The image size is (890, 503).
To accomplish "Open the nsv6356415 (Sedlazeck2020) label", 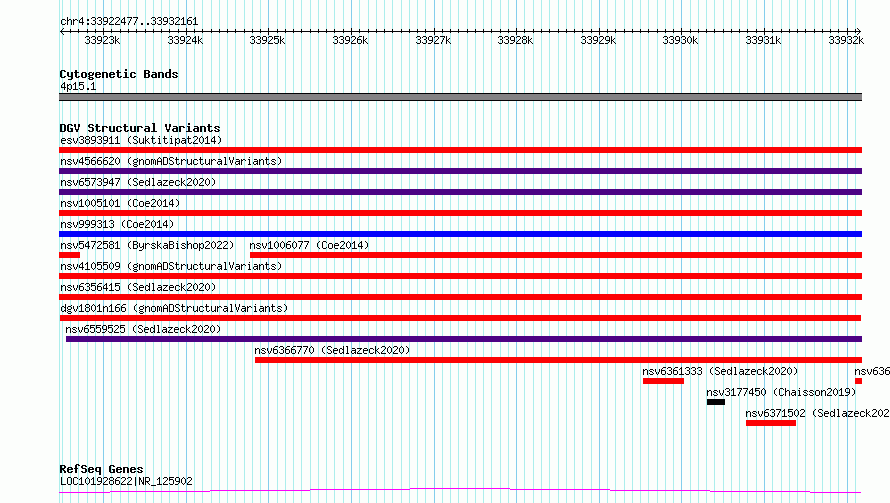I will point(138,287).
